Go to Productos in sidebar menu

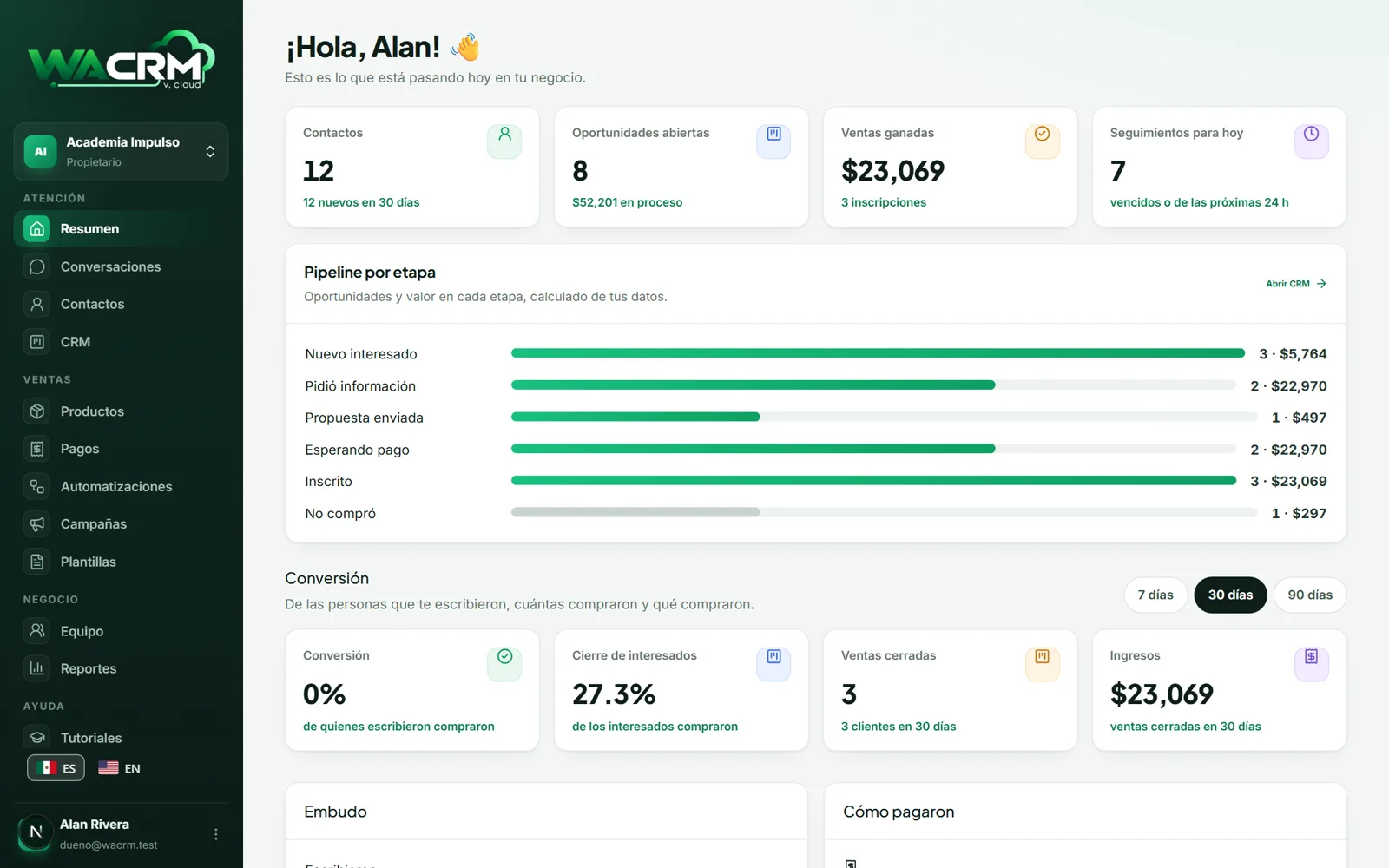point(121,411)
